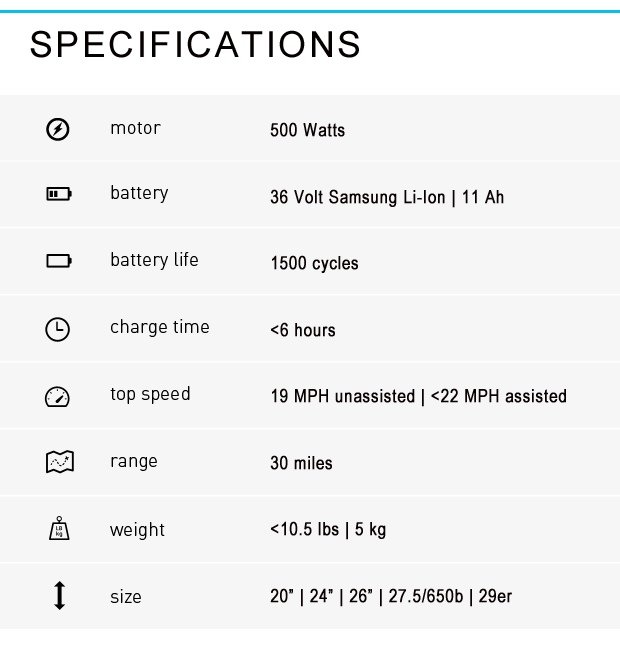Select '36 Volt Samsung Li-Ion | 11 Ah' text
The image size is (620, 652).
pos(387,197)
